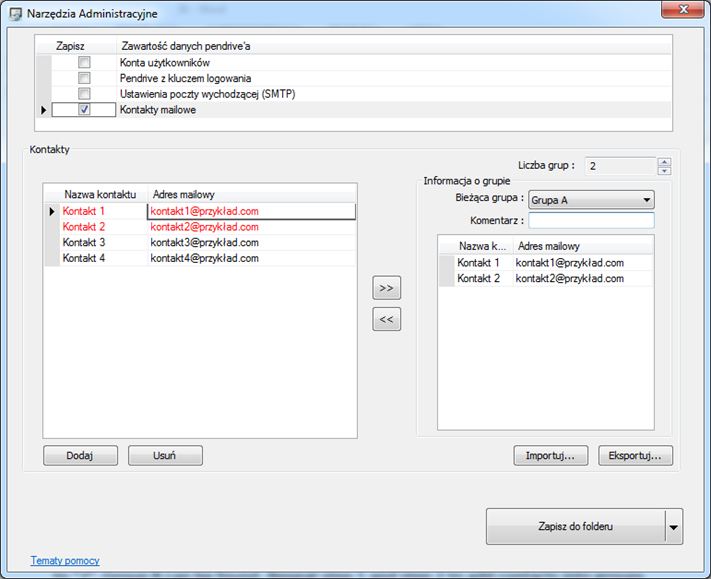Tick the Ustawienia poczty wychodzącej (SMTP) checkbox
711x579 pixels.
coord(84,94)
